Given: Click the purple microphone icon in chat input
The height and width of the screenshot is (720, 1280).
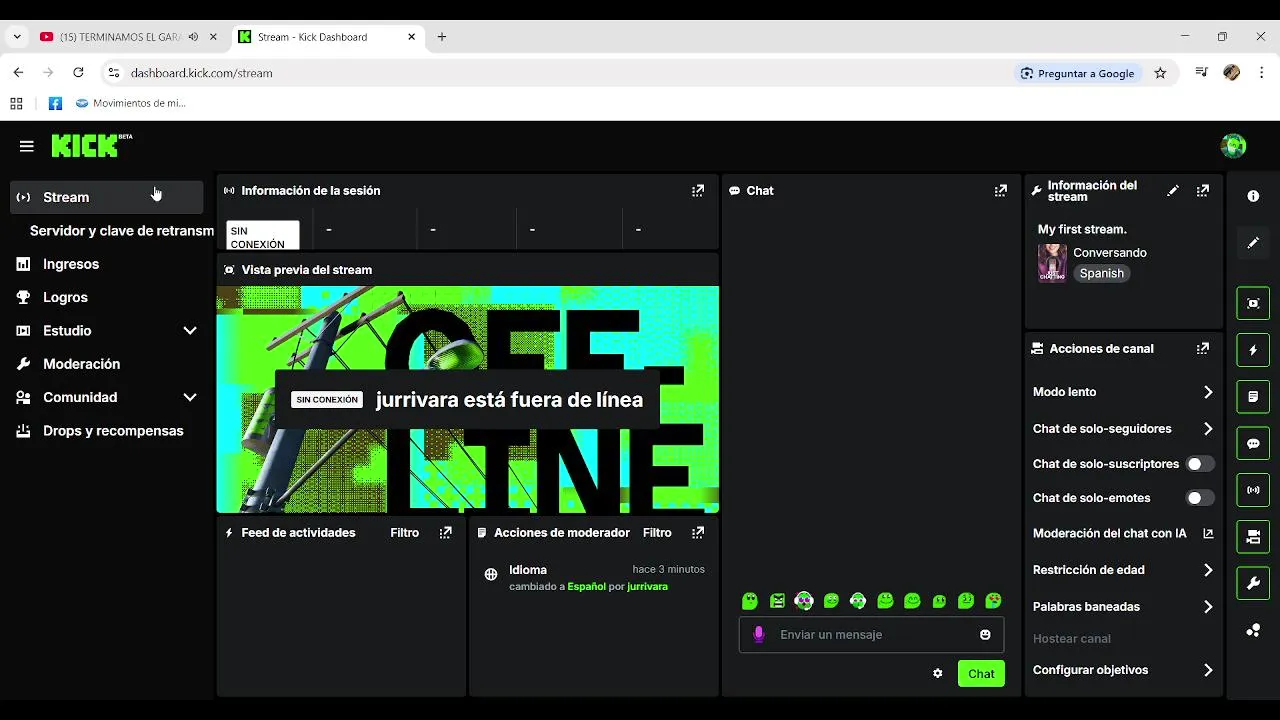Looking at the screenshot, I should point(759,634).
